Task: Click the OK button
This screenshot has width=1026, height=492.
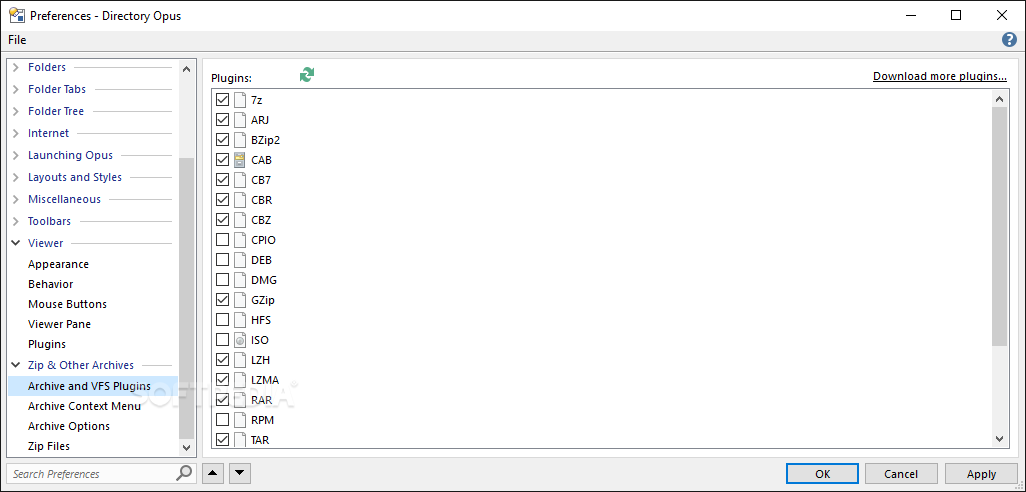Action: (823, 474)
